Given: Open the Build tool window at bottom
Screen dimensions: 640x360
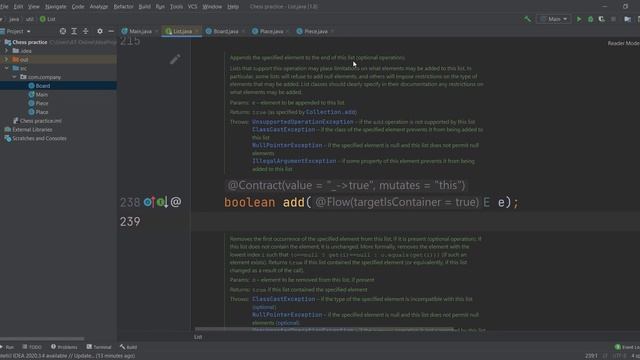Looking at the screenshot, I should tap(129, 347).
